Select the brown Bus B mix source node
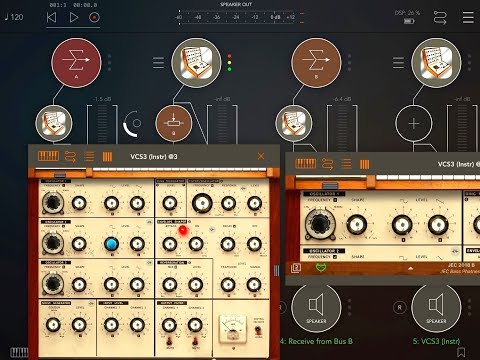The image size is (480, 360). pos(316,63)
